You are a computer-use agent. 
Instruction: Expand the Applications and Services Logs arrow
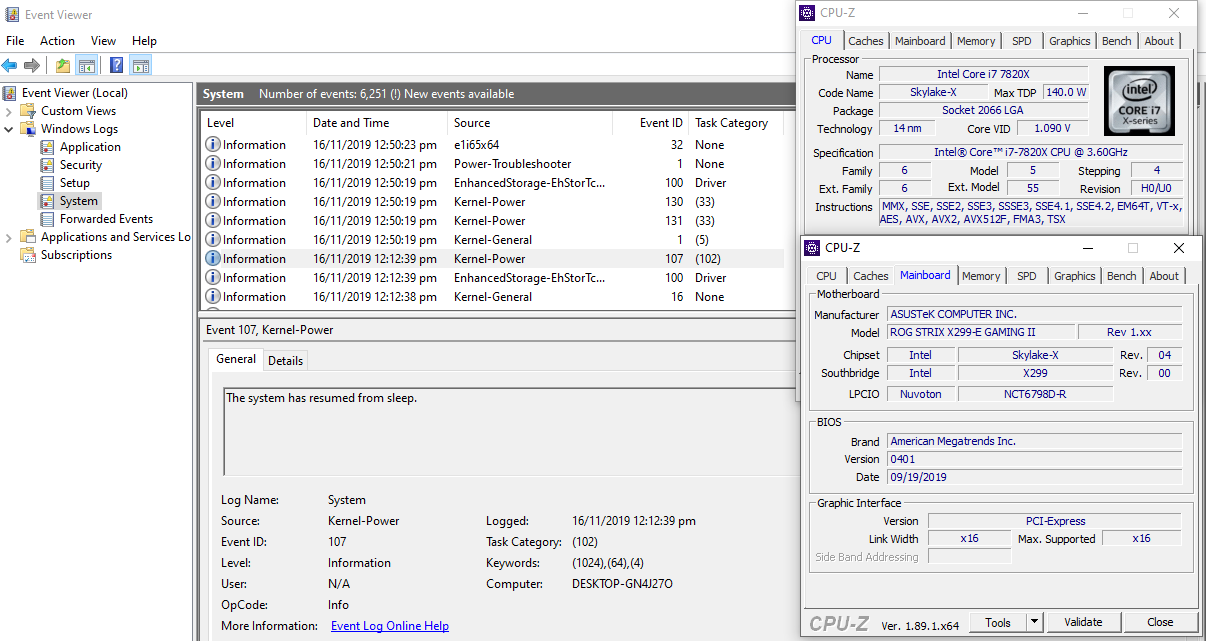pyautogui.click(x=9, y=237)
